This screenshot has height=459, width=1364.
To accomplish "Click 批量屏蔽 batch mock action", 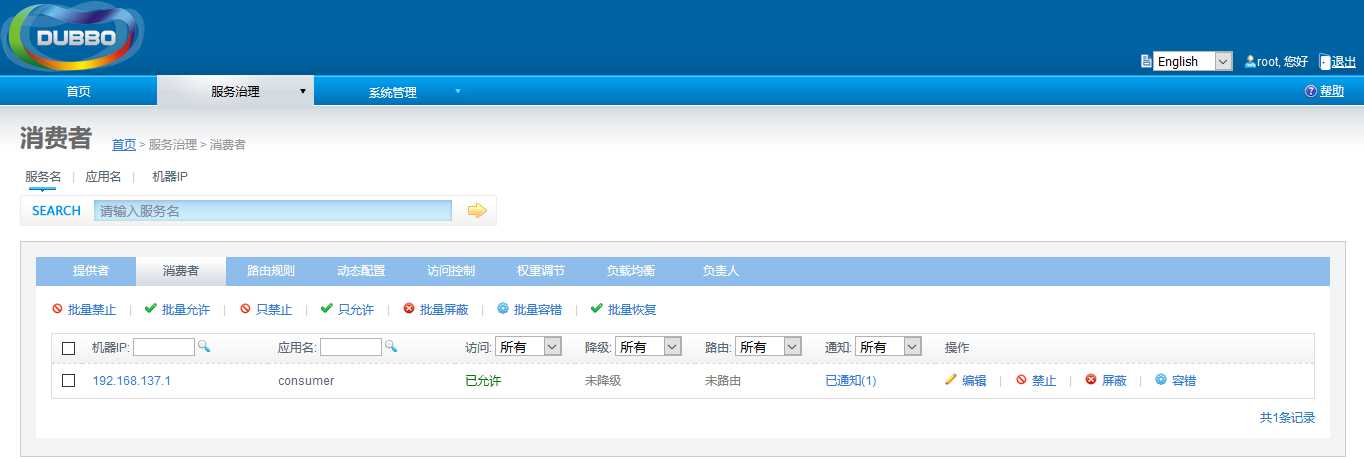I will (x=435, y=310).
